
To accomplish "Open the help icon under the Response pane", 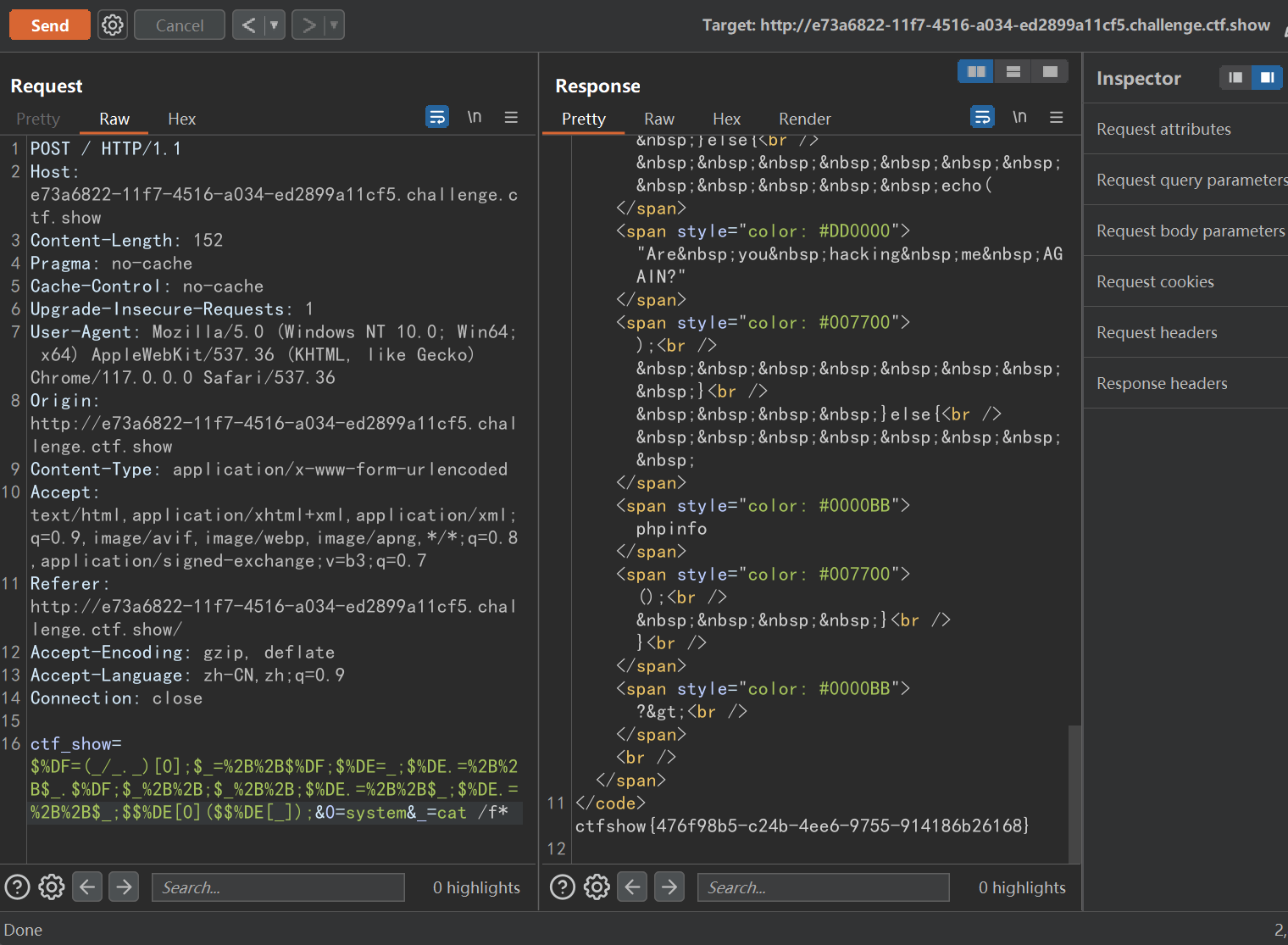I will 563,887.
